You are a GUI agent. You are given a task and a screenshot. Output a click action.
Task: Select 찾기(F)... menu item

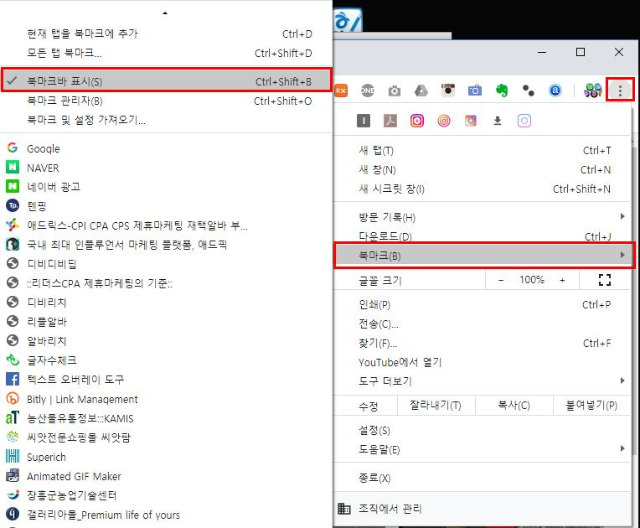click(484, 343)
